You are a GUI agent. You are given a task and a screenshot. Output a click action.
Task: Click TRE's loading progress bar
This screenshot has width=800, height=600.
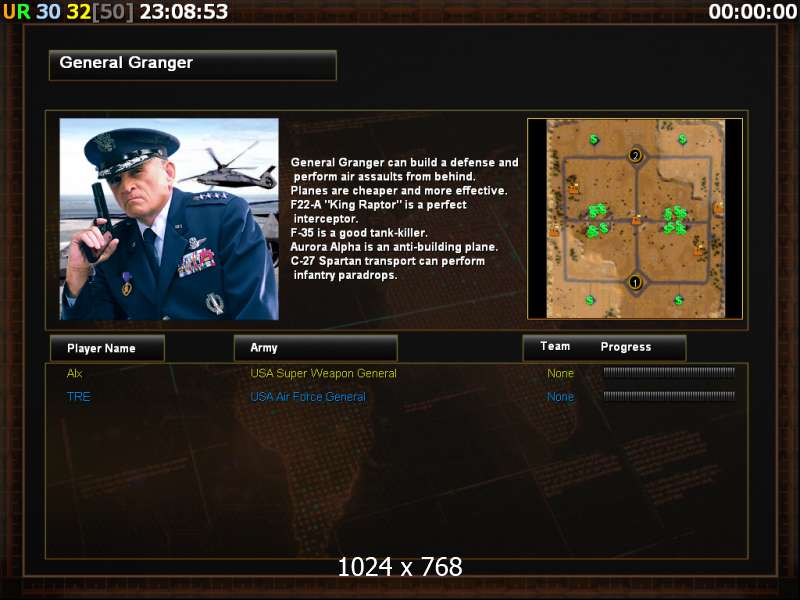[669, 395]
